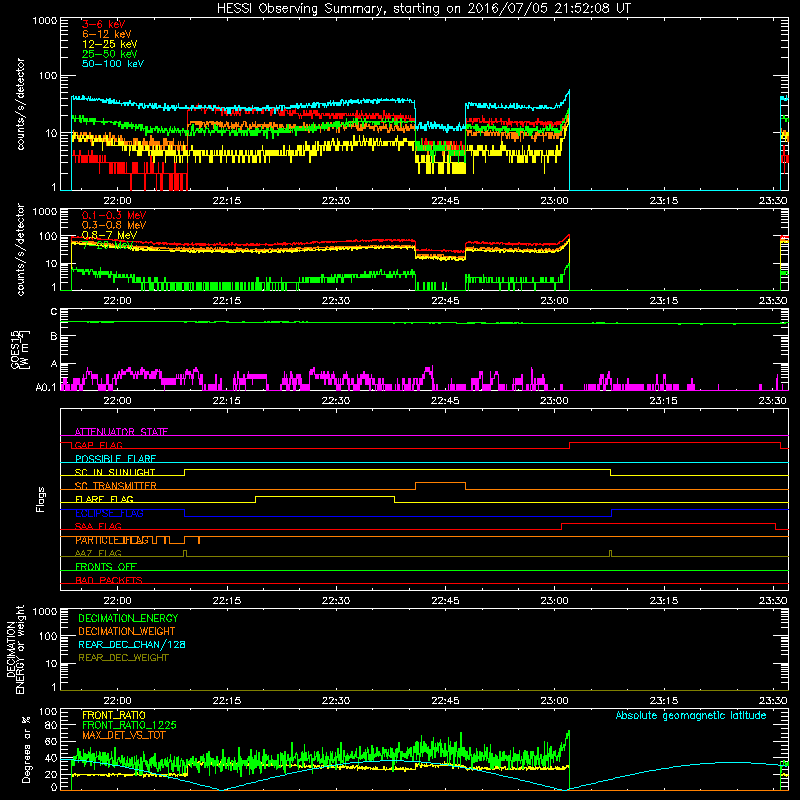This screenshot has height=800, width=800.
Task: Click the 0.8-7 MeV legend label
Action: [110, 235]
